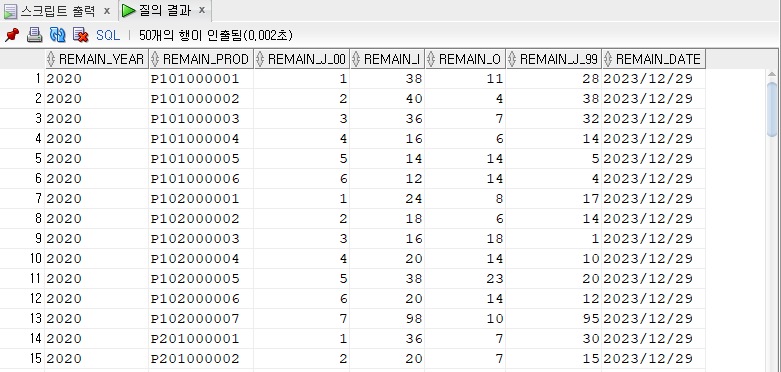Switch to 질의 결과 tab

(158, 10)
